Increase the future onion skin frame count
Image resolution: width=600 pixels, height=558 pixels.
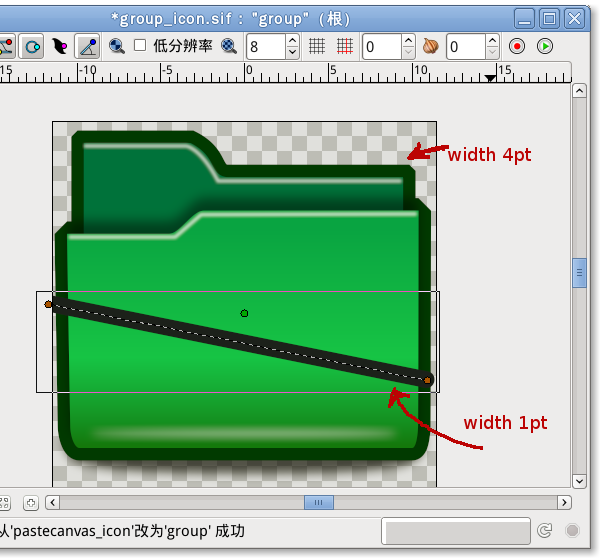492,41
